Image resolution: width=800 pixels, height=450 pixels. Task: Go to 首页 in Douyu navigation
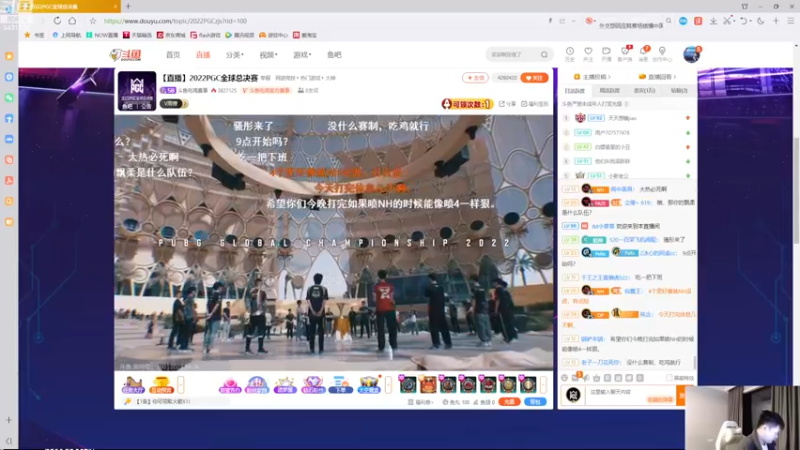coord(173,55)
